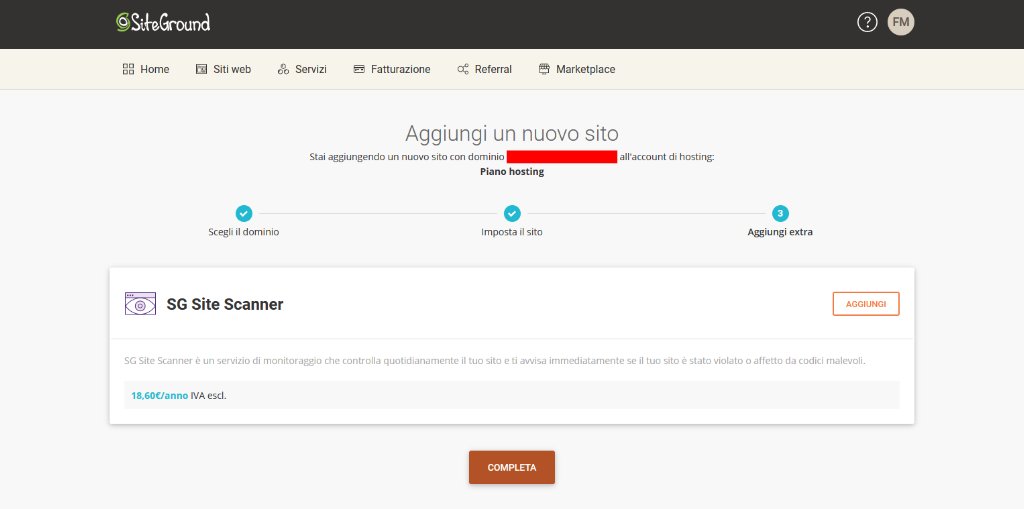Select step 3 Aggiungi extra circle
This screenshot has height=509, width=1024.
(780, 213)
